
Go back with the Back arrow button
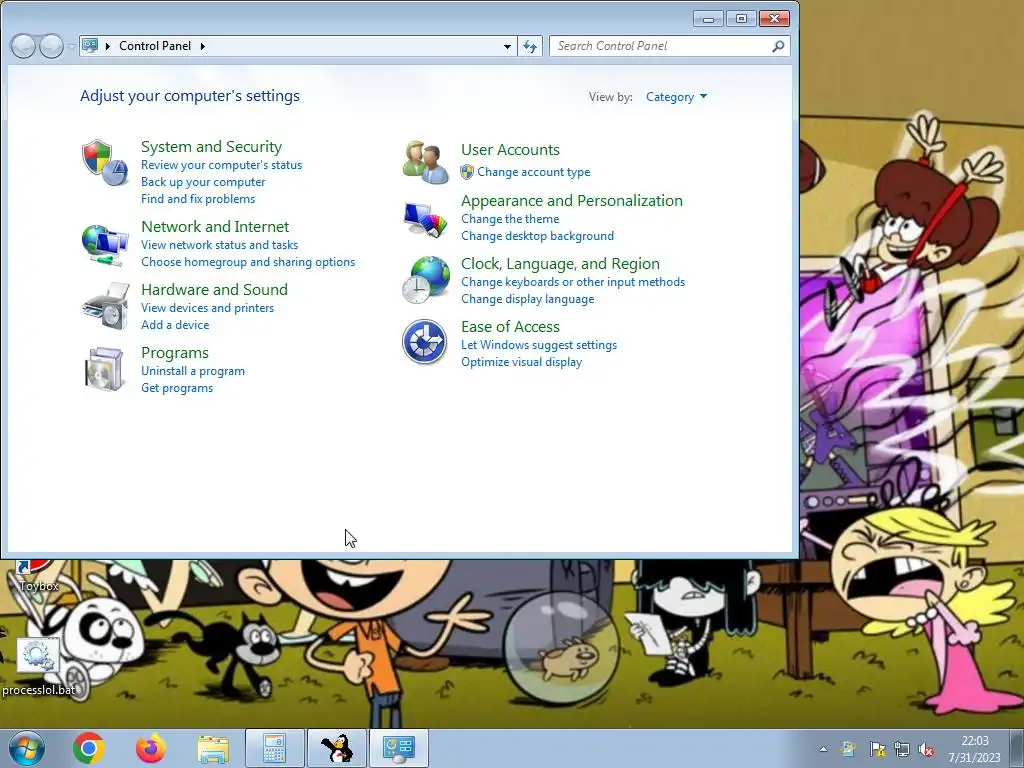pos(24,46)
